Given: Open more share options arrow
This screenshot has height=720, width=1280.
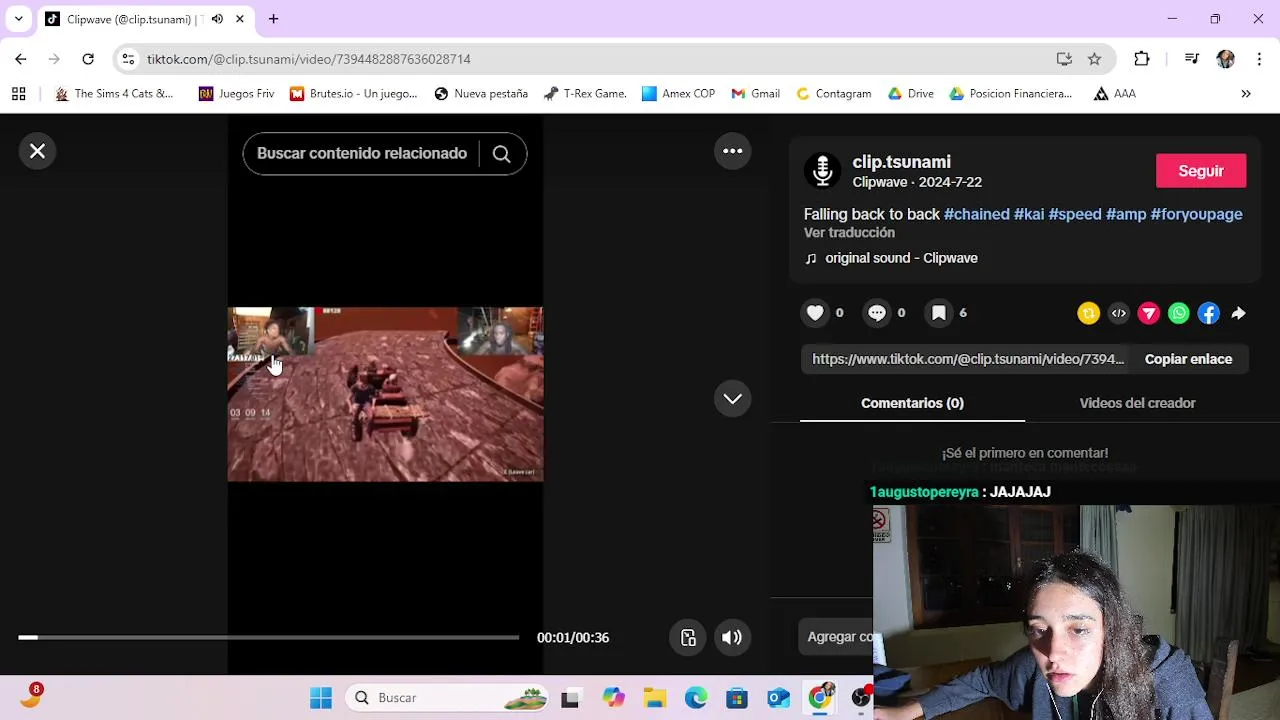Looking at the screenshot, I should pos(1238,313).
